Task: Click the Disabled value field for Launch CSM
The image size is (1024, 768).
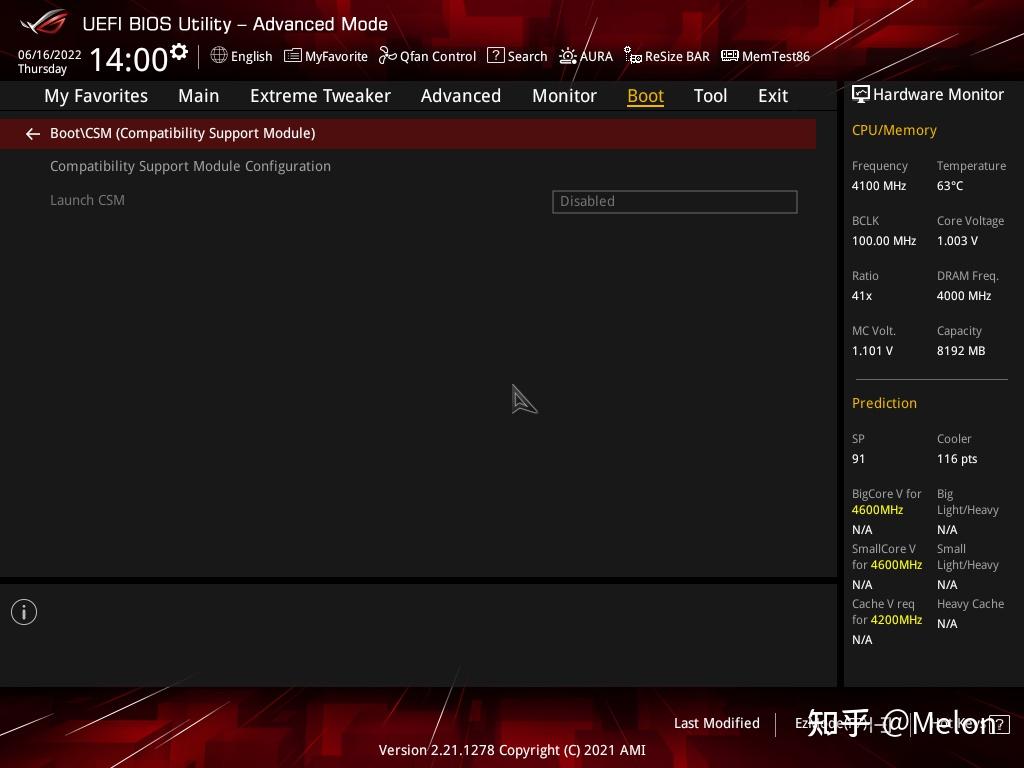Action: pos(675,201)
